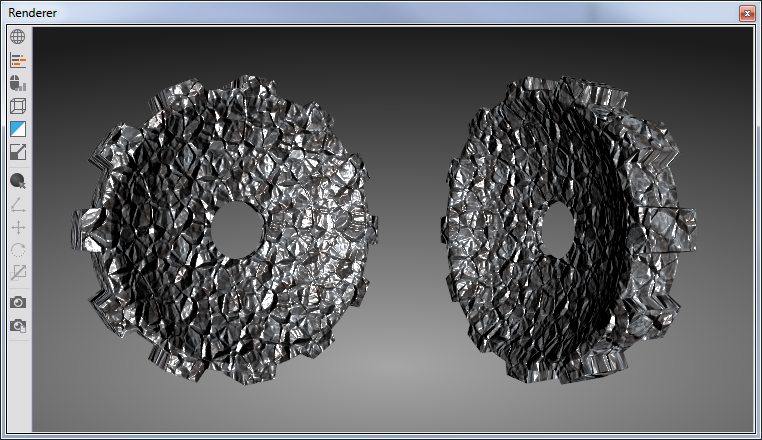
Task: Toggle the color legend bars icon
Action: pos(18,60)
